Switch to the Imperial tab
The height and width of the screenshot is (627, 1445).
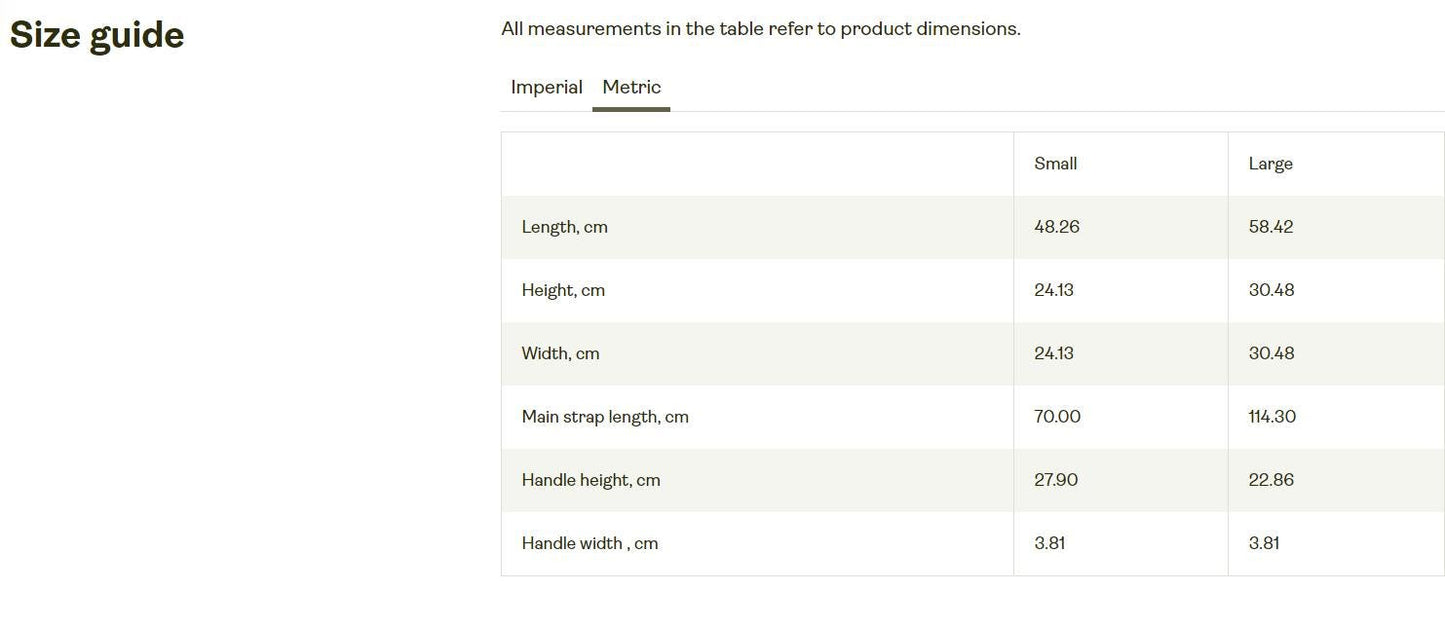pyautogui.click(x=546, y=87)
